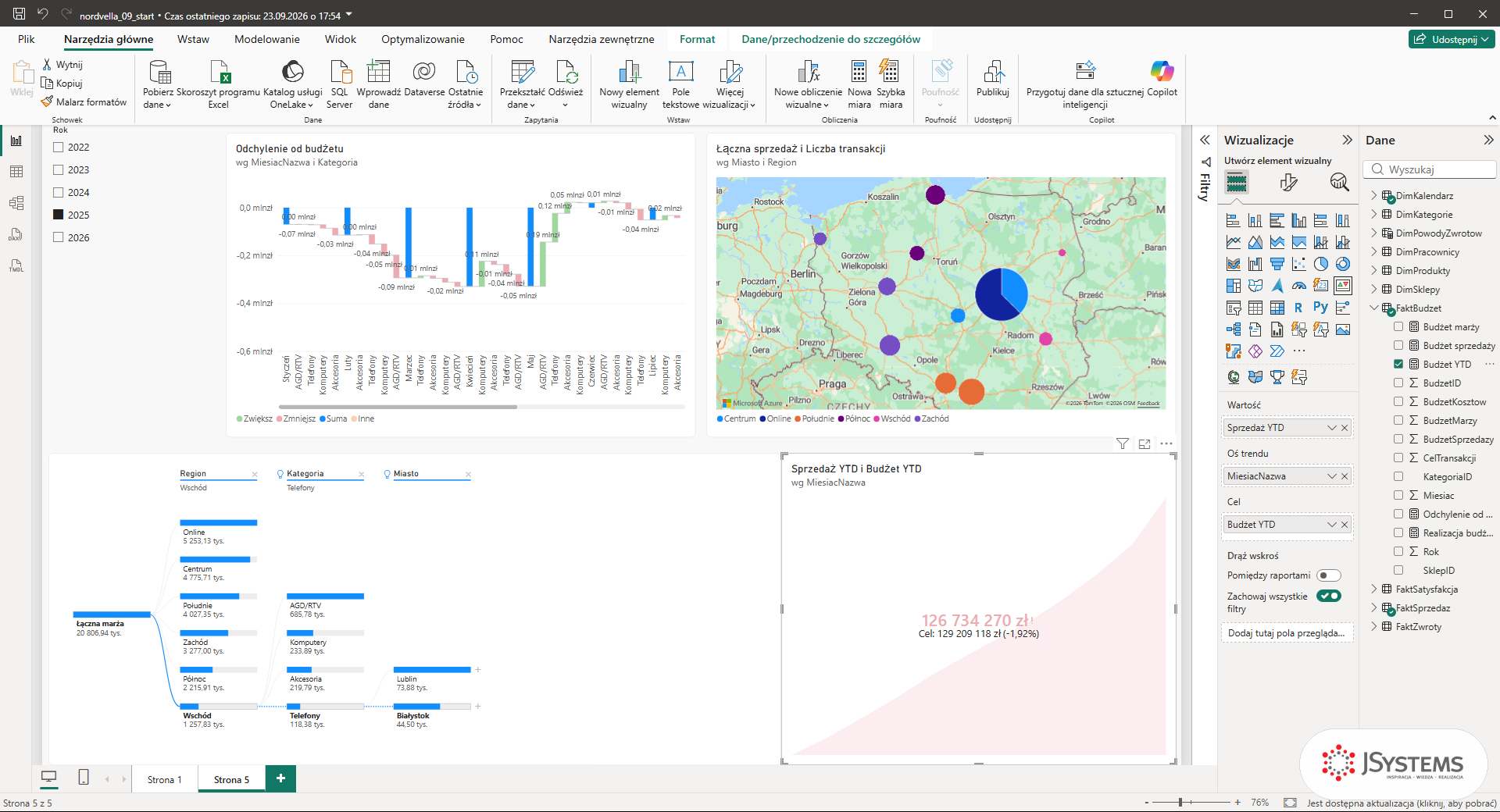The height and width of the screenshot is (812, 1500).
Task: Click the zoom slider handle in status bar
Action: [1180, 802]
